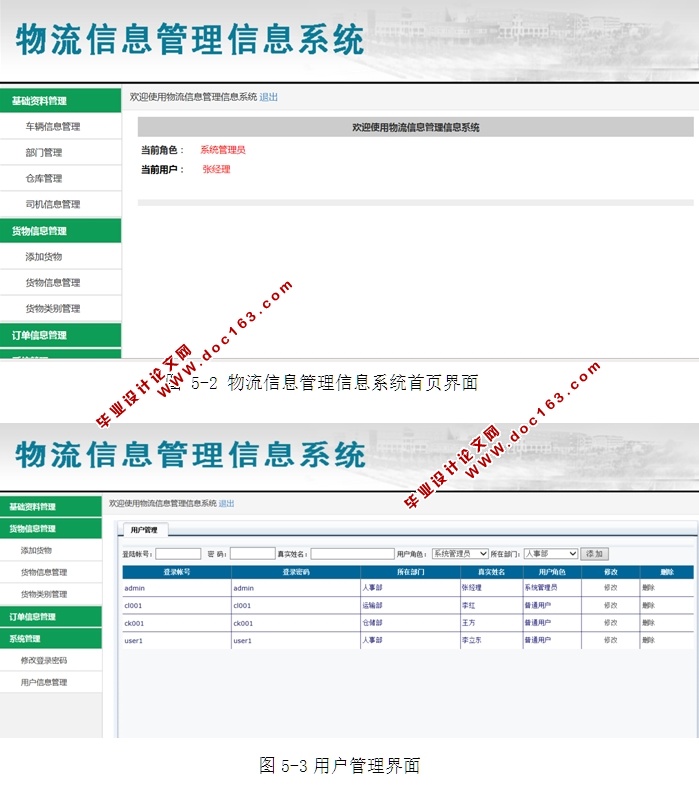This screenshot has height=796, width=699.
Task: Click the 添加 button
Action: [x=594, y=554]
